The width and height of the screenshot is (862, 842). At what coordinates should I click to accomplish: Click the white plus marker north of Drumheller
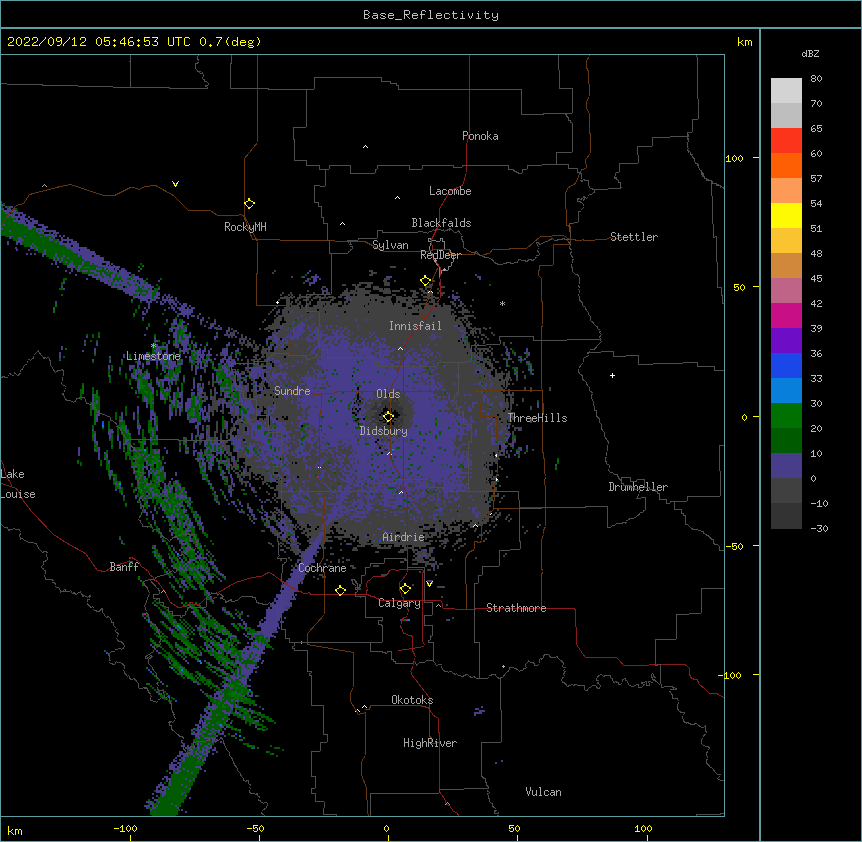click(612, 375)
